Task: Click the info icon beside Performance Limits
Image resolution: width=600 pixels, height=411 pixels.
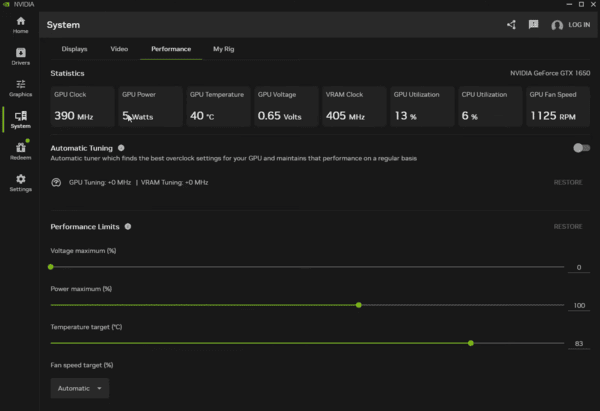Action: 128,226
